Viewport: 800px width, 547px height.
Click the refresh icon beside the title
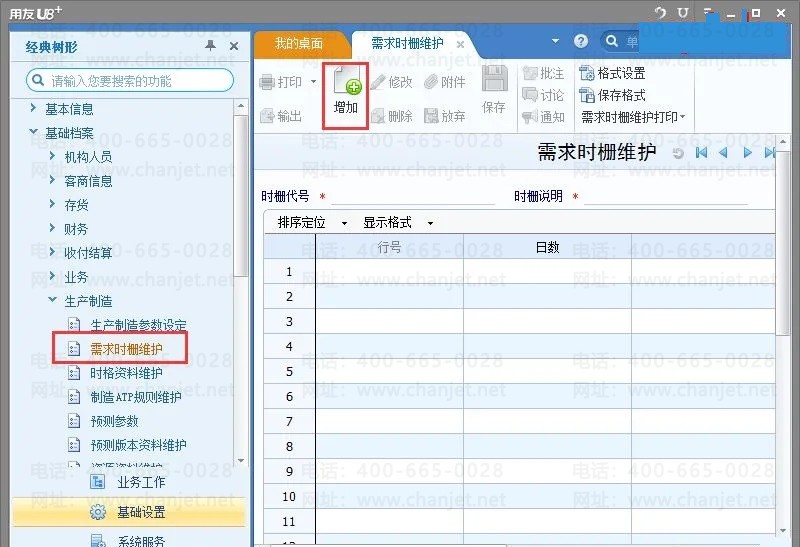point(678,153)
